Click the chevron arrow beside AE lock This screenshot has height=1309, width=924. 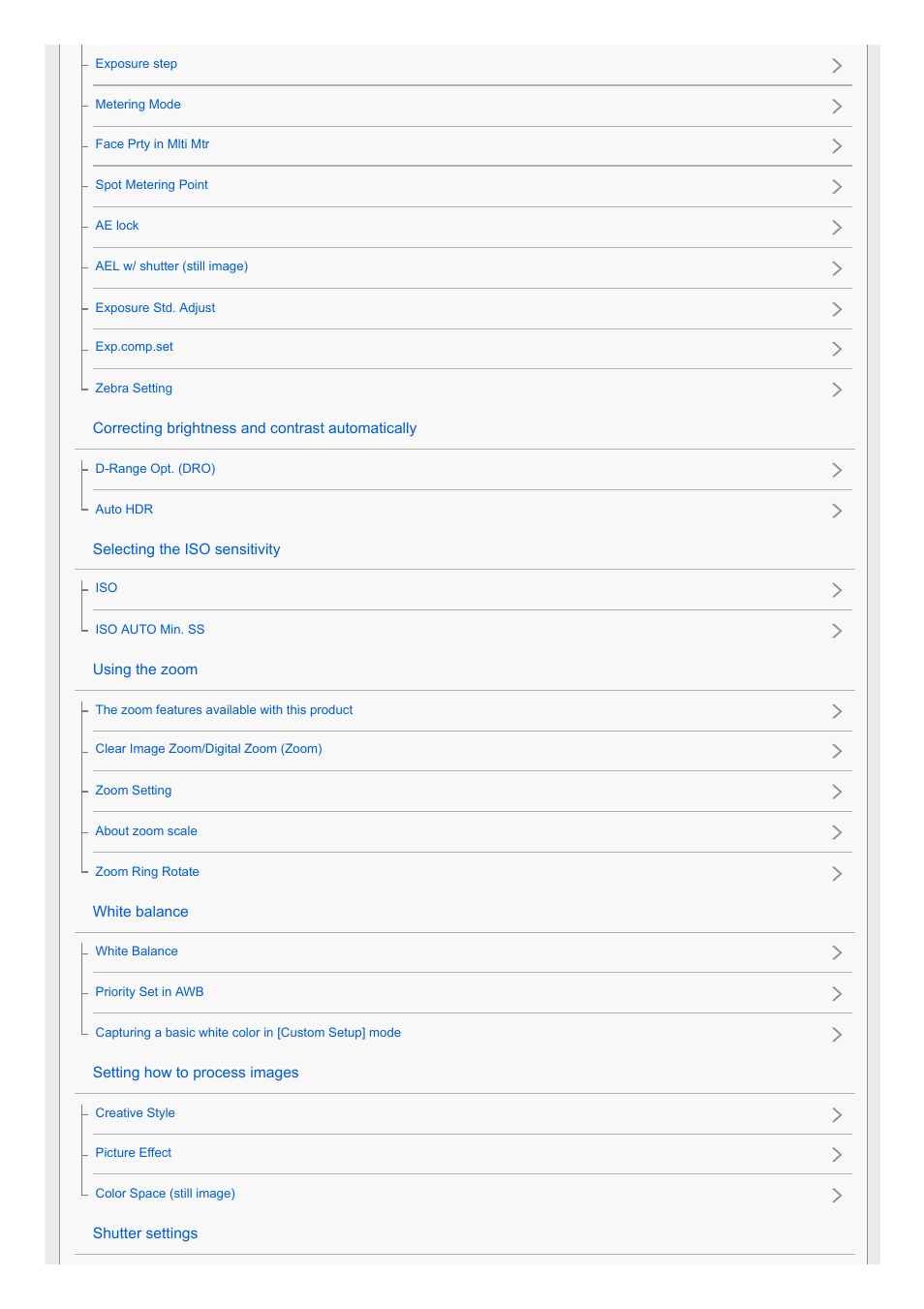[x=837, y=228]
